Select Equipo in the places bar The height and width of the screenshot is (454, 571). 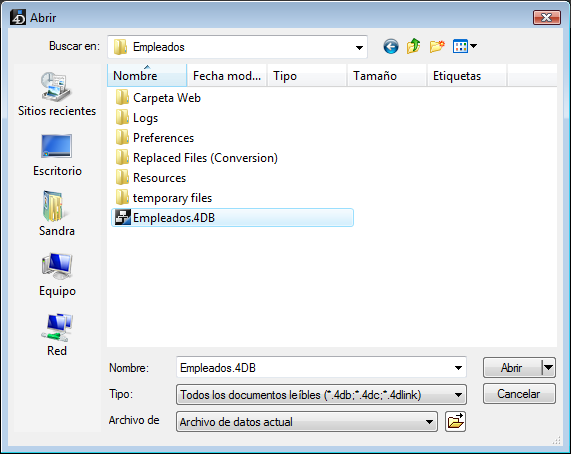[x=57, y=275]
